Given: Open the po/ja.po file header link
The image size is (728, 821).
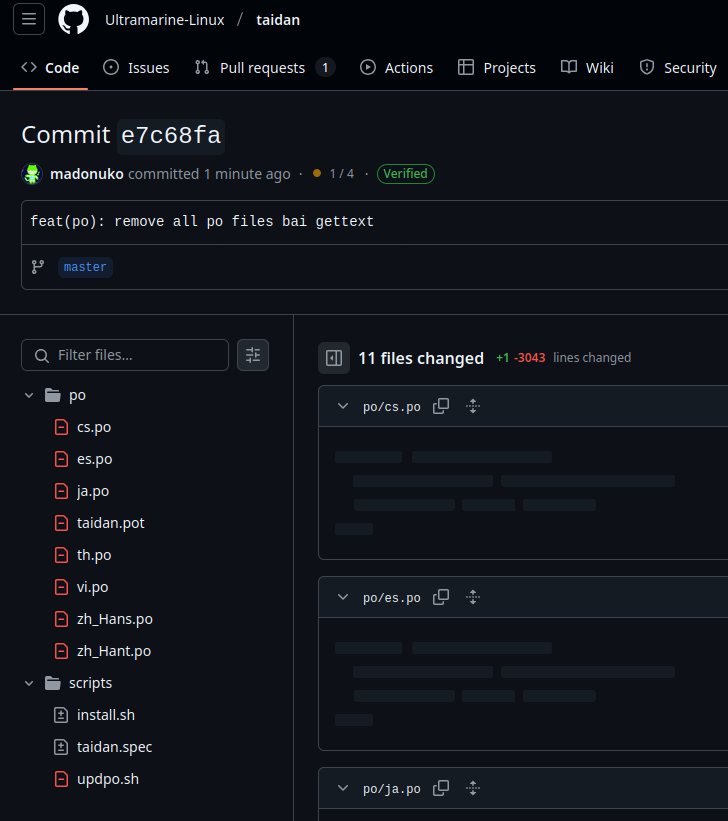Looking at the screenshot, I should click(x=392, y=789).
